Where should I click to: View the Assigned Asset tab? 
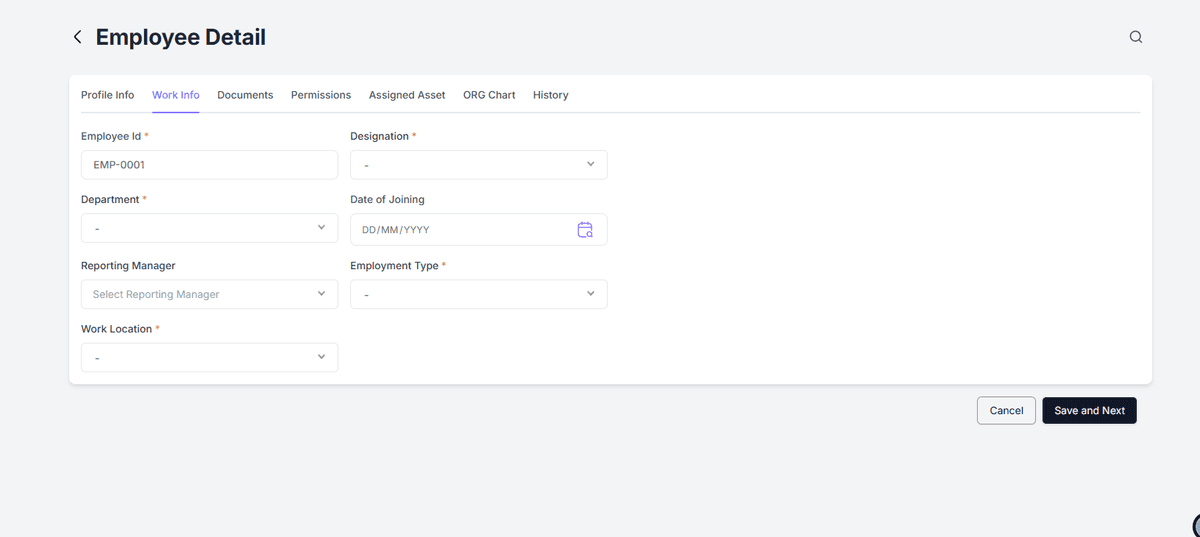[x=407, y=95]
